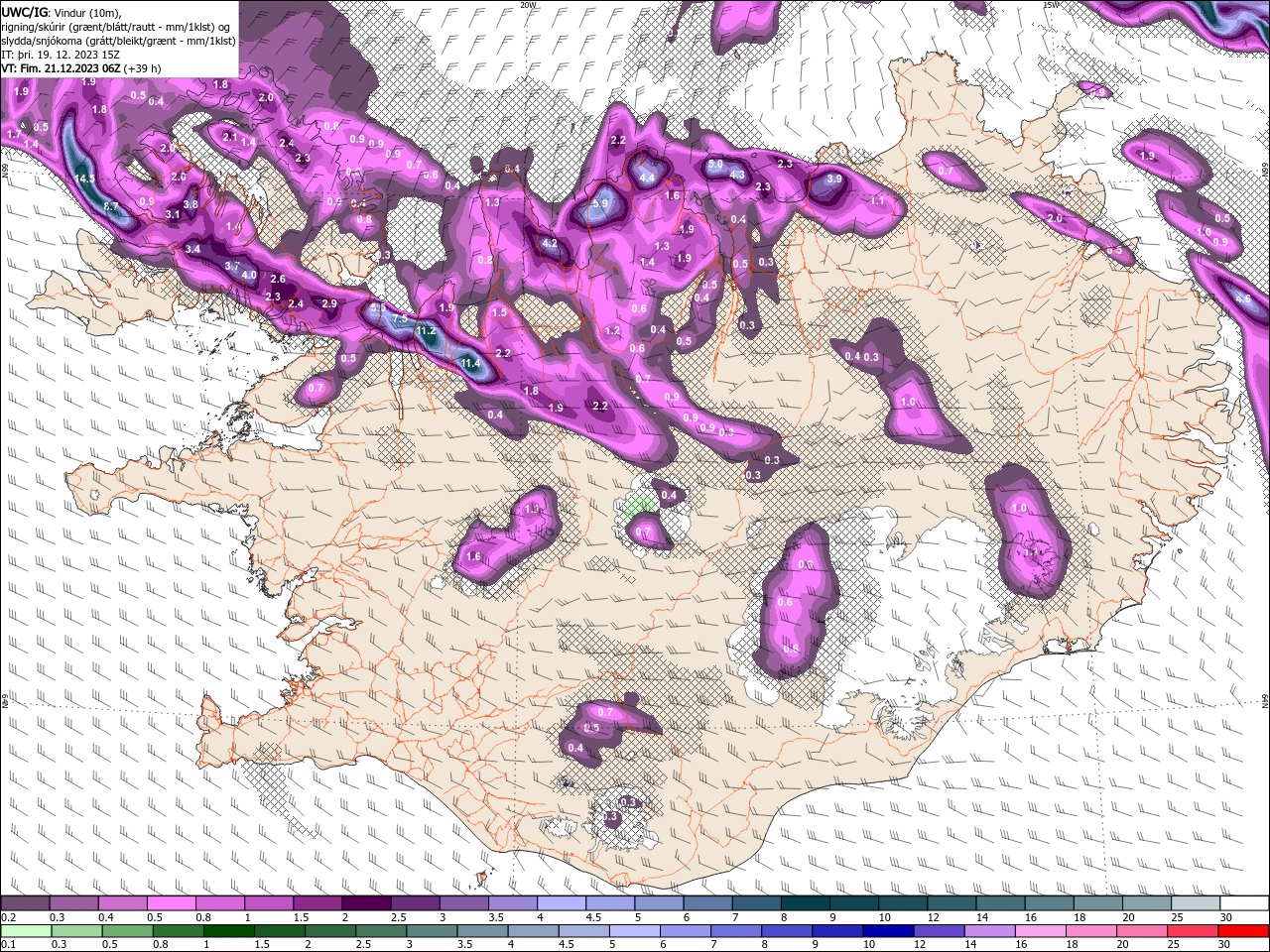Screen dimensions: 1270x952
Task: Click the 3.7 precipitation value on the map
Action: 232,266
